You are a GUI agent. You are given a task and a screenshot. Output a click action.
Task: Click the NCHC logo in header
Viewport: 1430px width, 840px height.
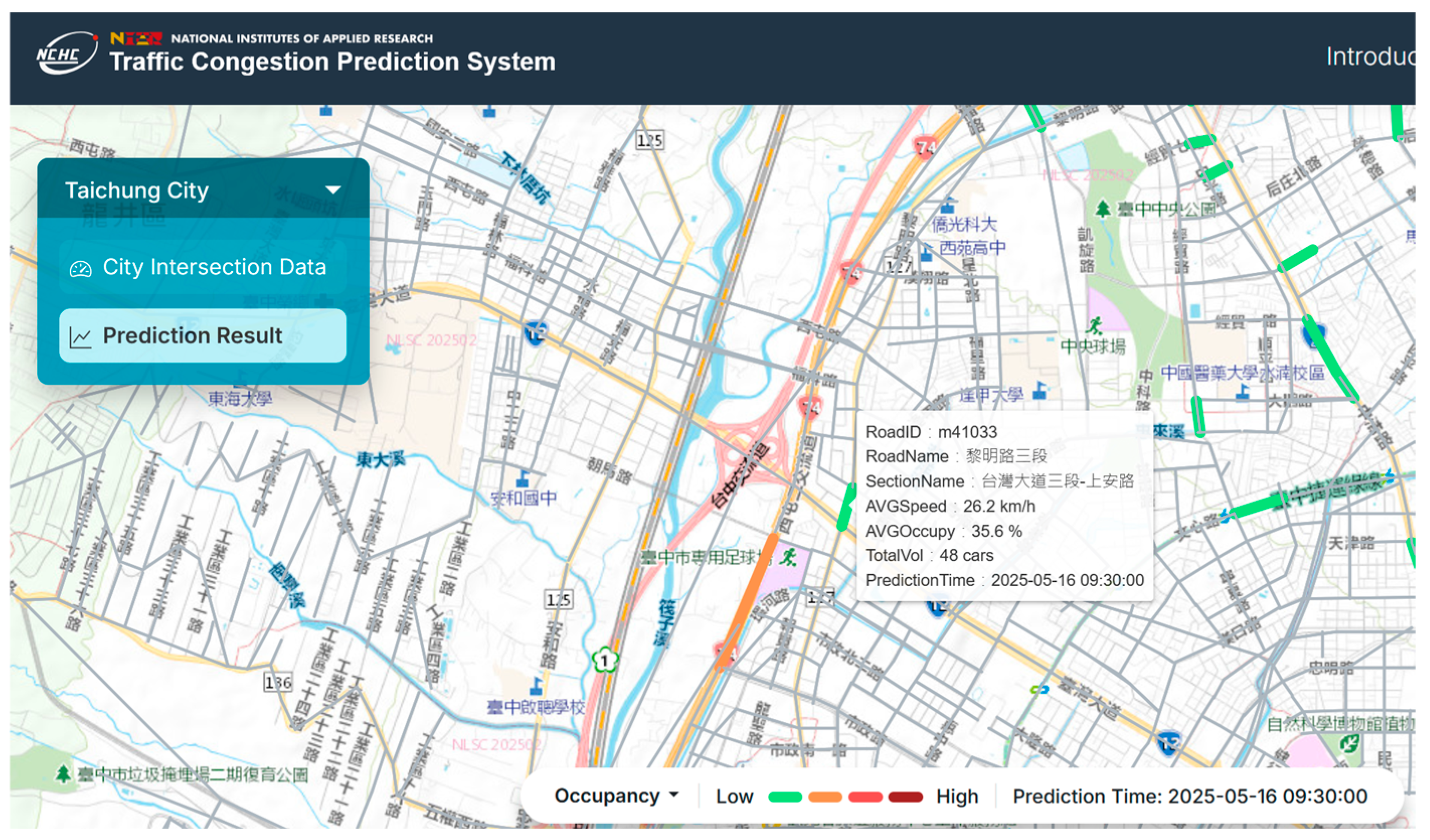(x=66, y=53)
